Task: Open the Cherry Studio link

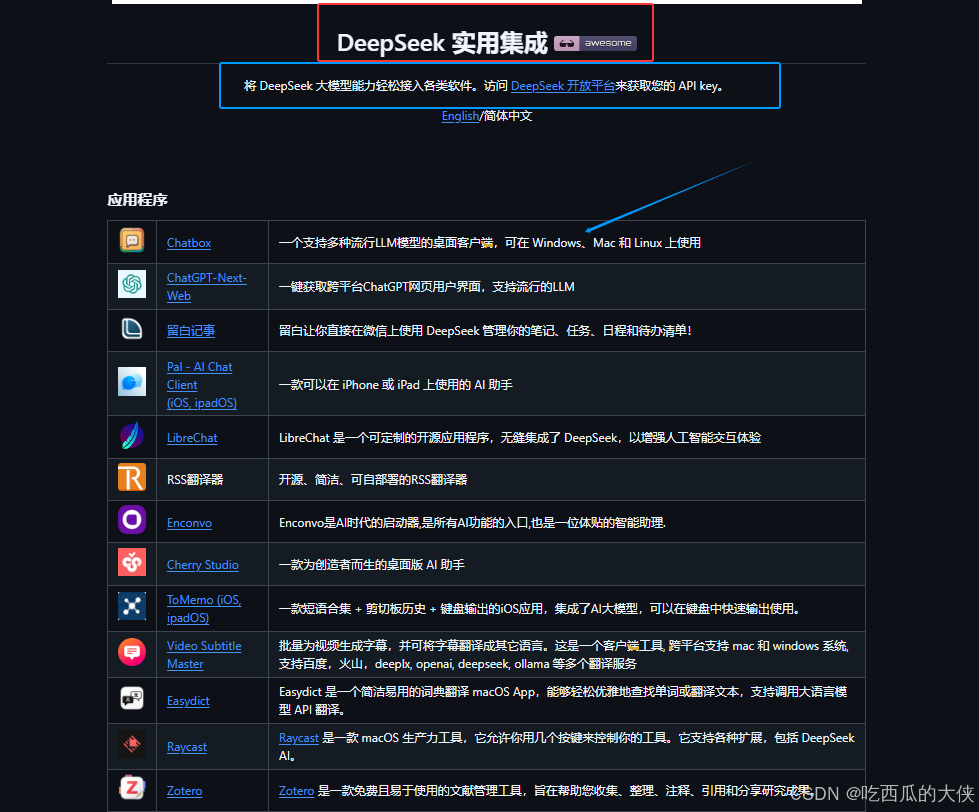Action: (202, 565)
